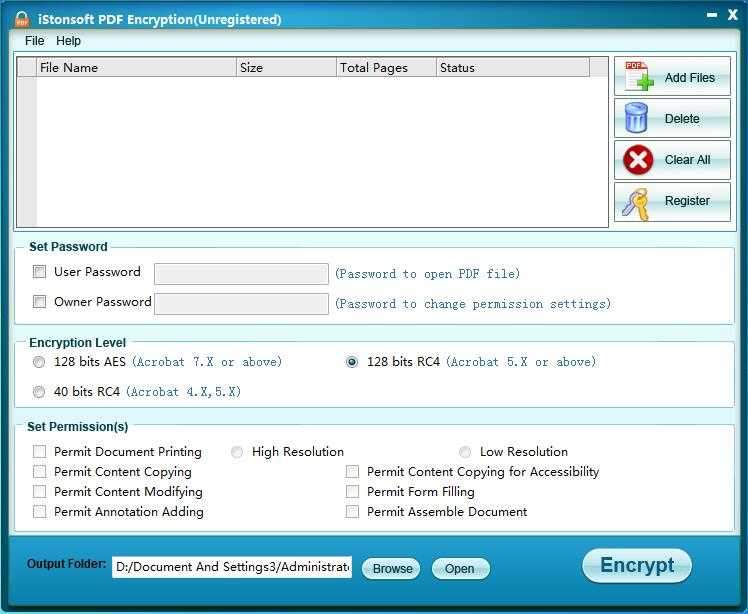Click the PDF add icon on Add Files
Screen dimensions: 748x614
point(638,76)
